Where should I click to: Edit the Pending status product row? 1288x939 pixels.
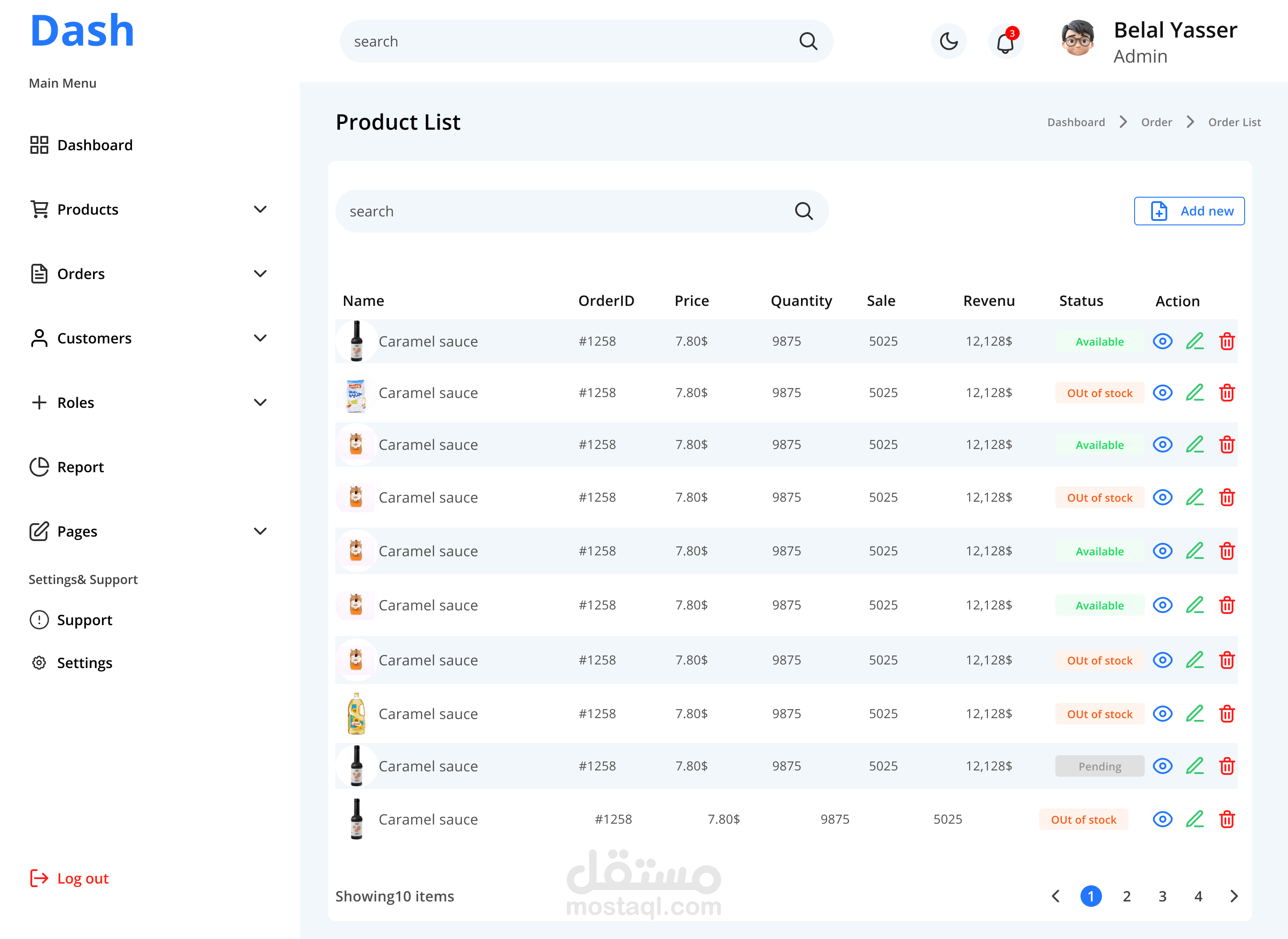coord(1194,766)
